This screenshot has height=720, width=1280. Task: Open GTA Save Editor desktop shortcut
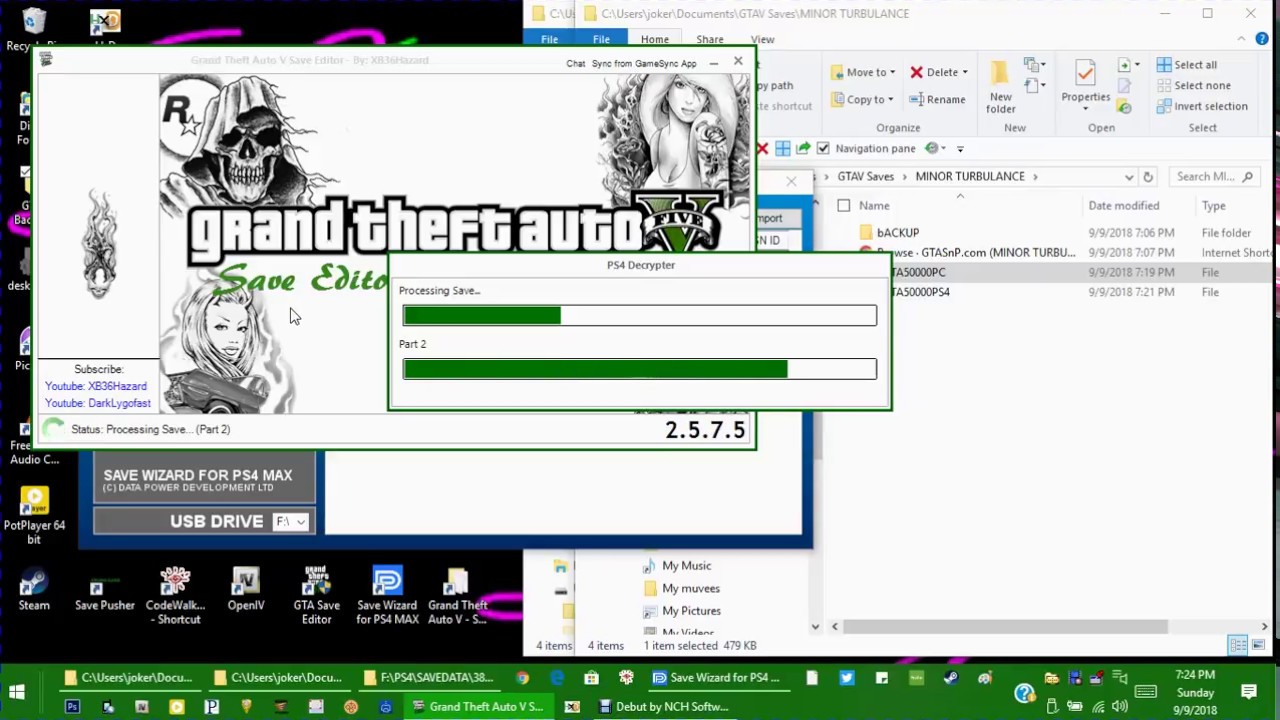pos(316,595)
